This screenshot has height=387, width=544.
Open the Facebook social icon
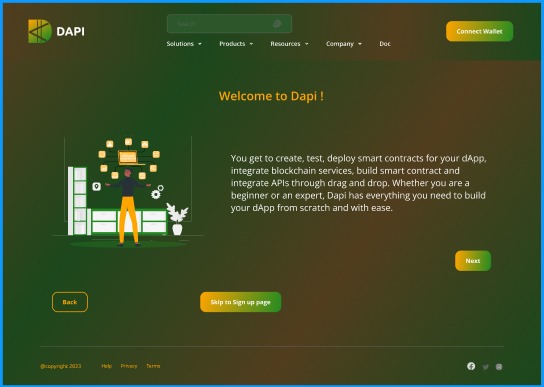pos(471,366)
